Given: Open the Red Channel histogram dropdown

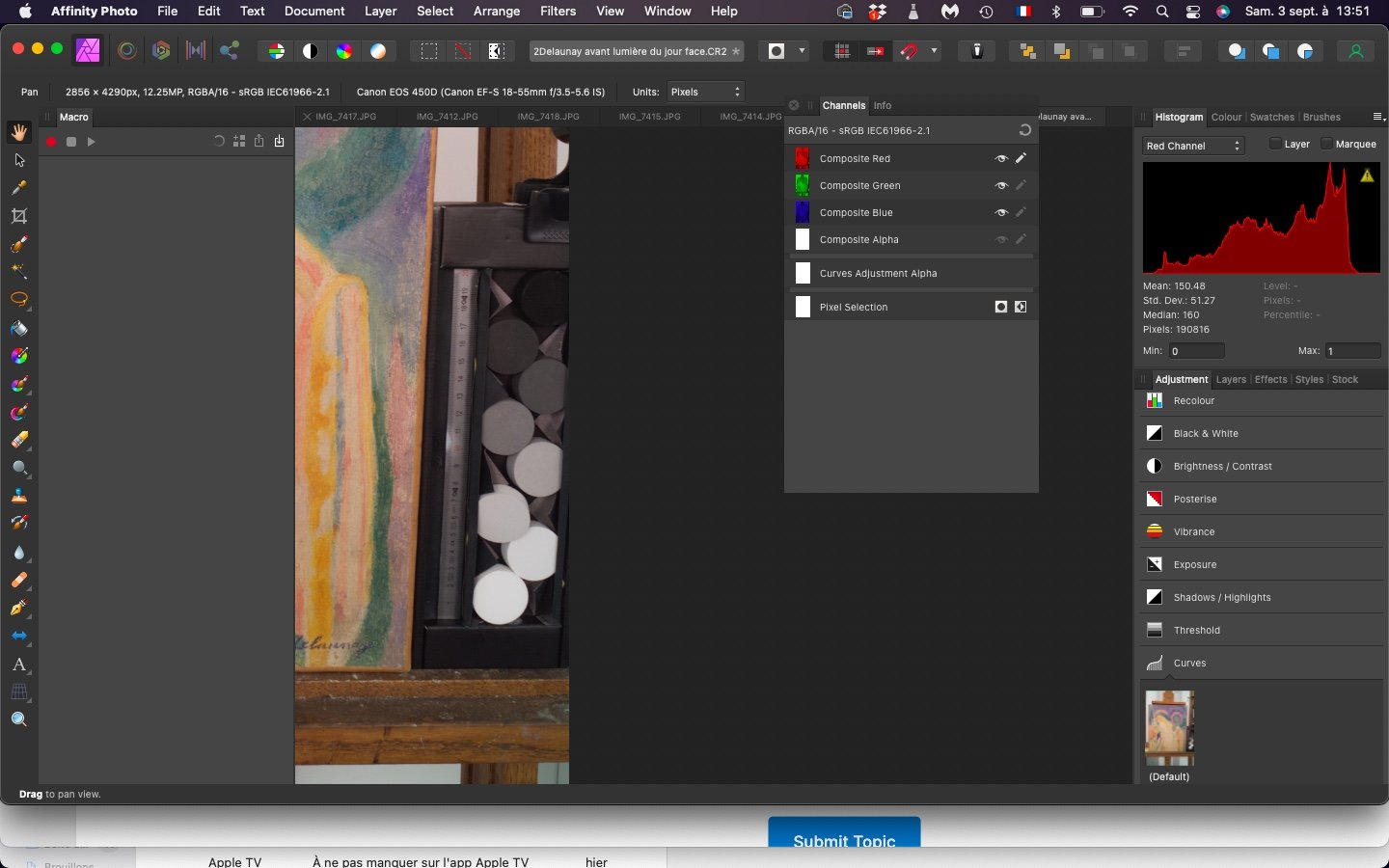Looking at the screenshot, I should (1193, 146).
